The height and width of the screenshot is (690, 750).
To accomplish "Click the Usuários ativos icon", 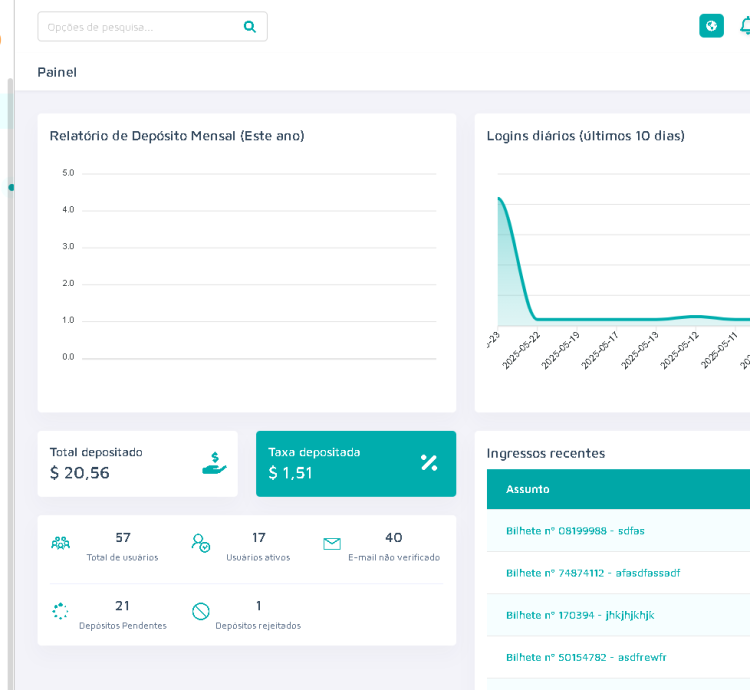I will pyautogui.click(x=201, y=543).
